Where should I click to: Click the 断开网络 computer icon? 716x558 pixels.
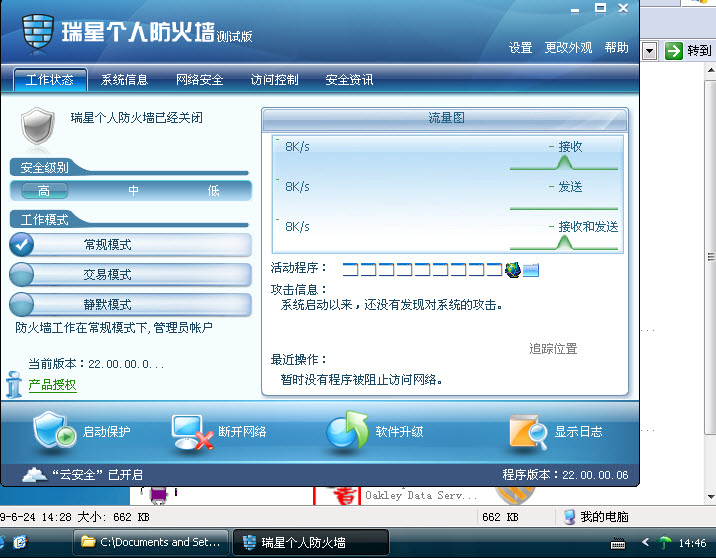[x=192, y=432]
